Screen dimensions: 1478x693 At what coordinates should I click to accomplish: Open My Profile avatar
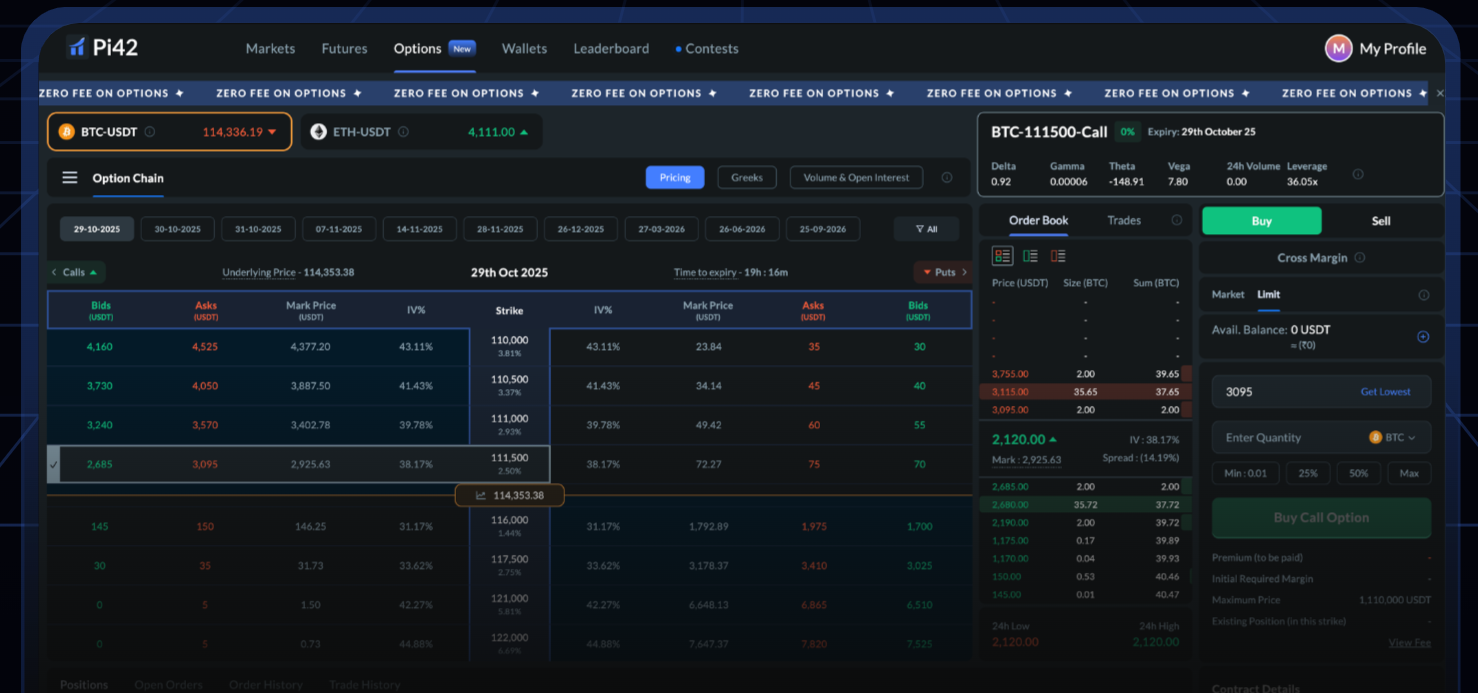1338,48
